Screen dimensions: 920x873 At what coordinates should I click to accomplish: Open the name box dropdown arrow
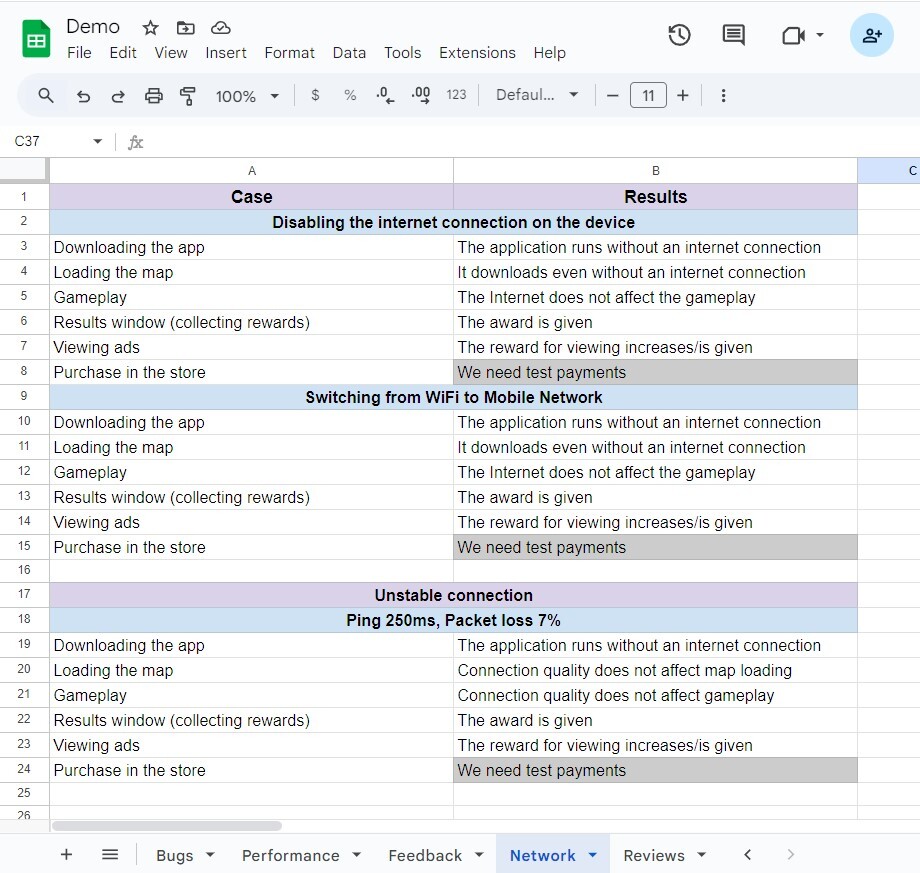97,142
